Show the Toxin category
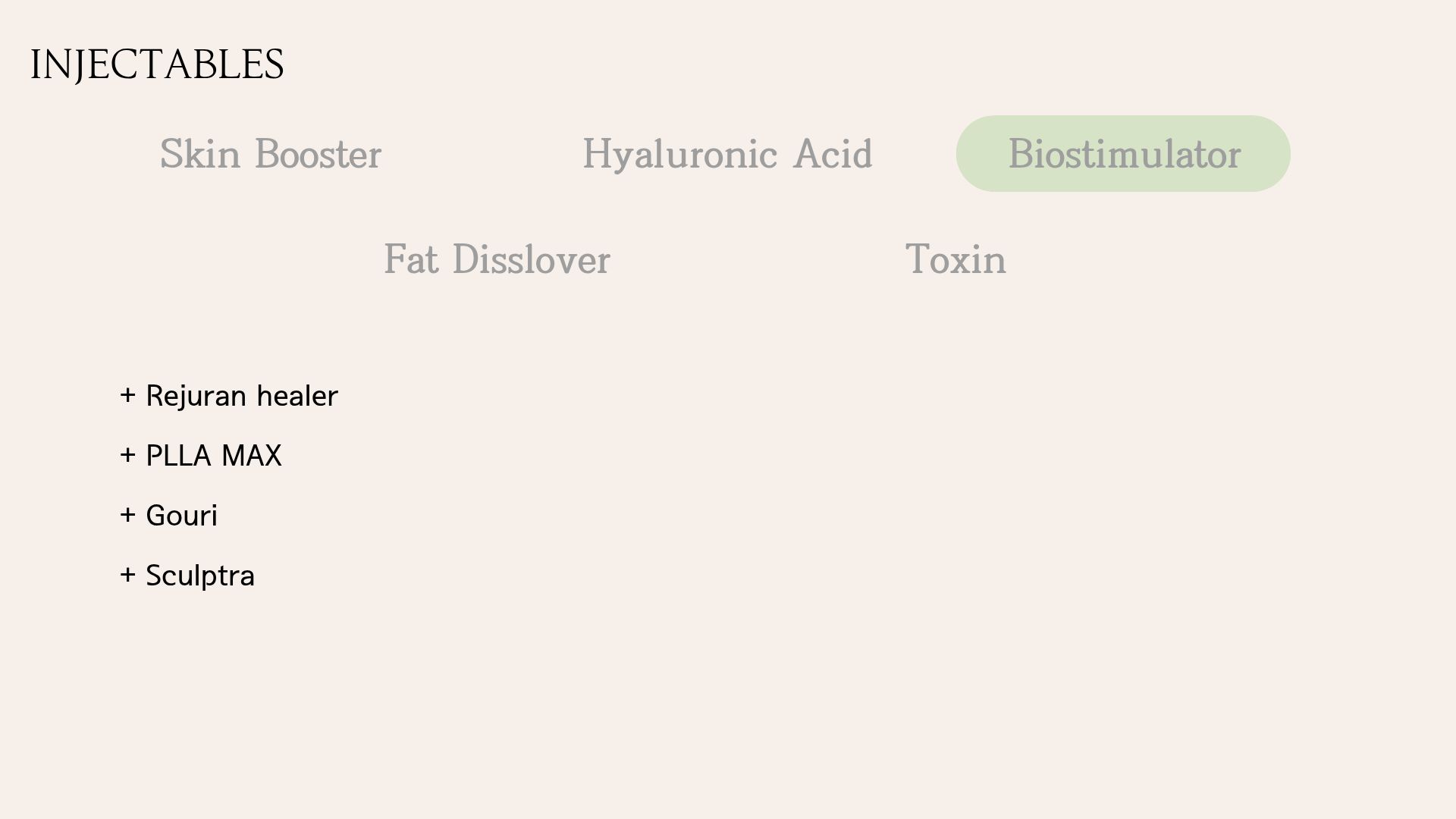This screenshot has width=1456, height=819. 955,260
